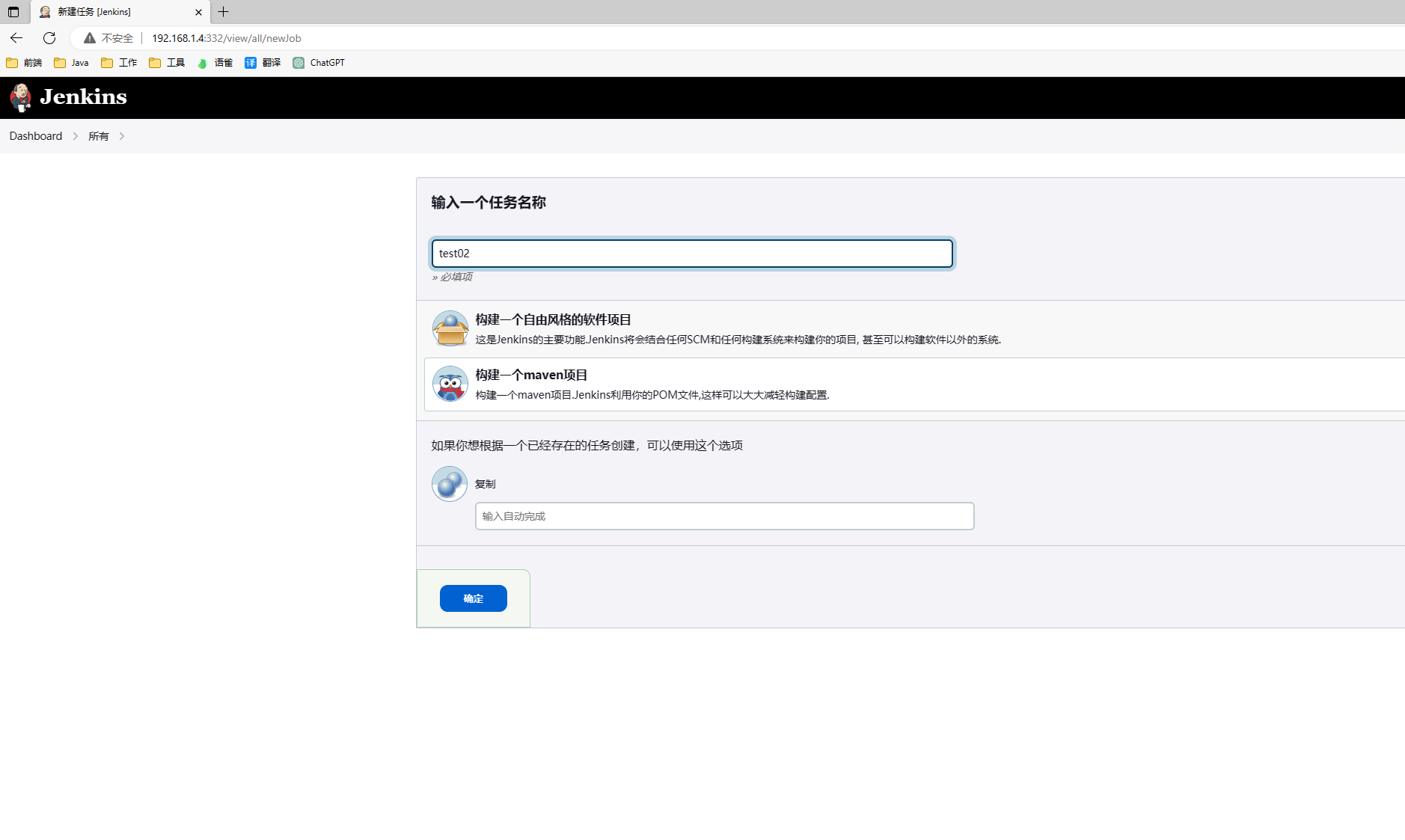
Task: Open the Dashboard breadcrumb link
Action: (36, 136)
